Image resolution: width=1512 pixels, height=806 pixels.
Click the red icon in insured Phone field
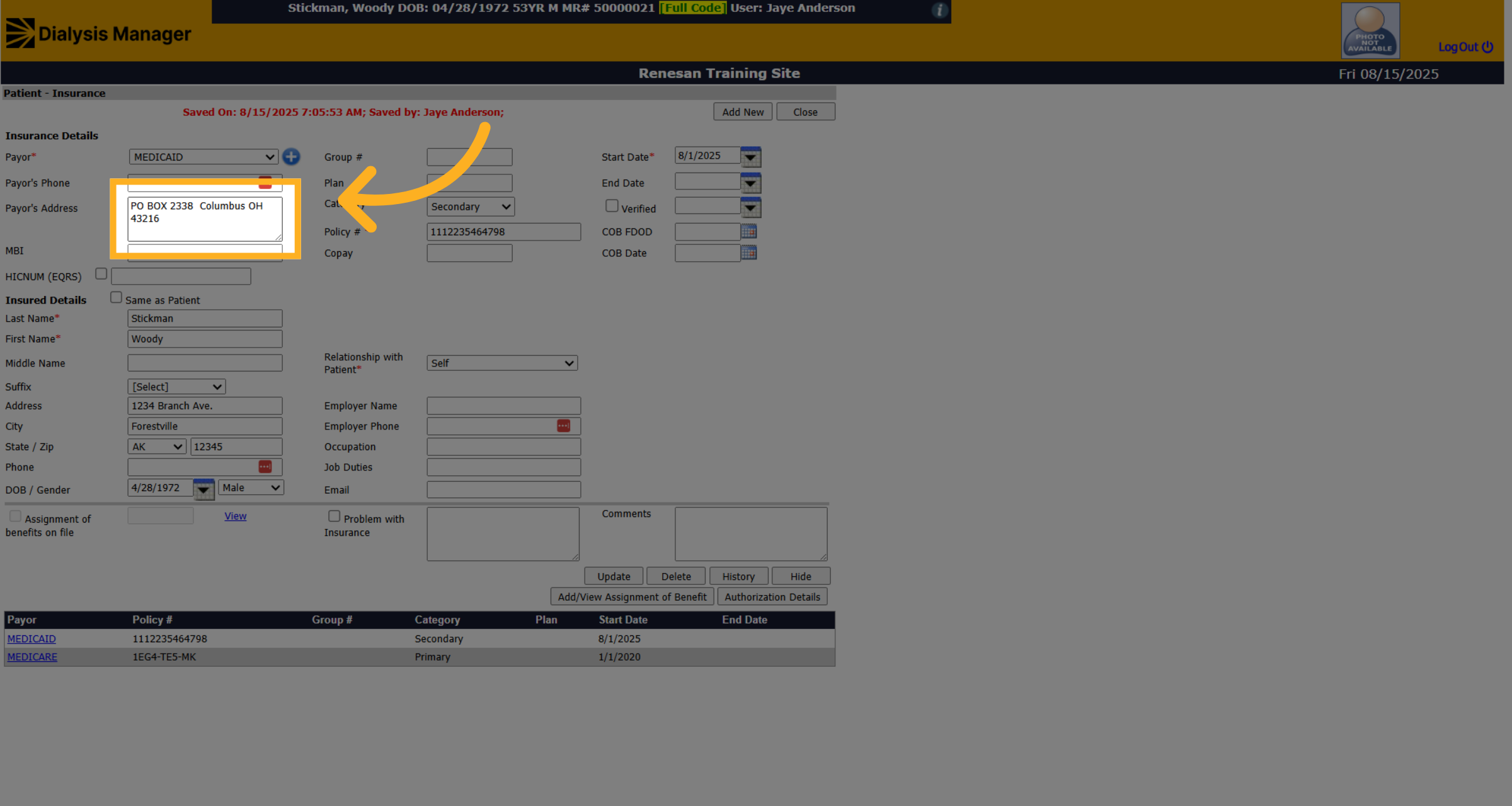coord(265,467)
